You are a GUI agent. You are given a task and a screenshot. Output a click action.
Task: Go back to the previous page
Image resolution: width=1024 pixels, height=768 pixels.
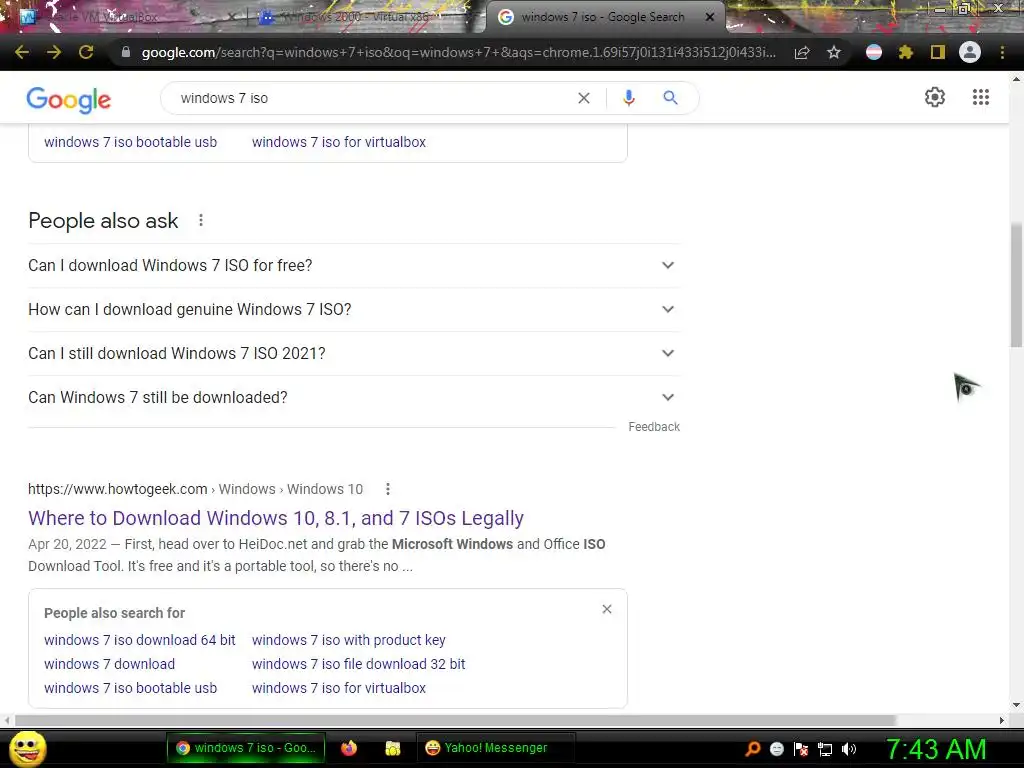click(x=22, y=52)
